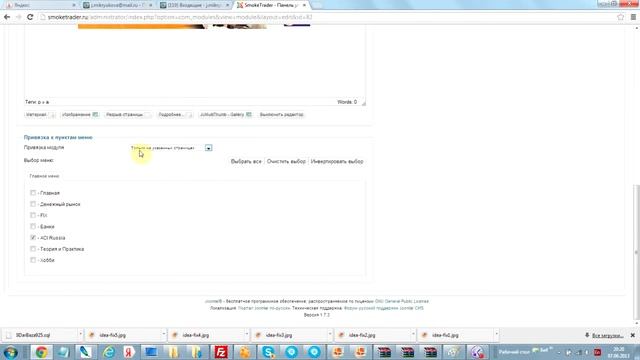Click the Подробнее editor button
The image size is (640, 360).
(x=175, y=115)
